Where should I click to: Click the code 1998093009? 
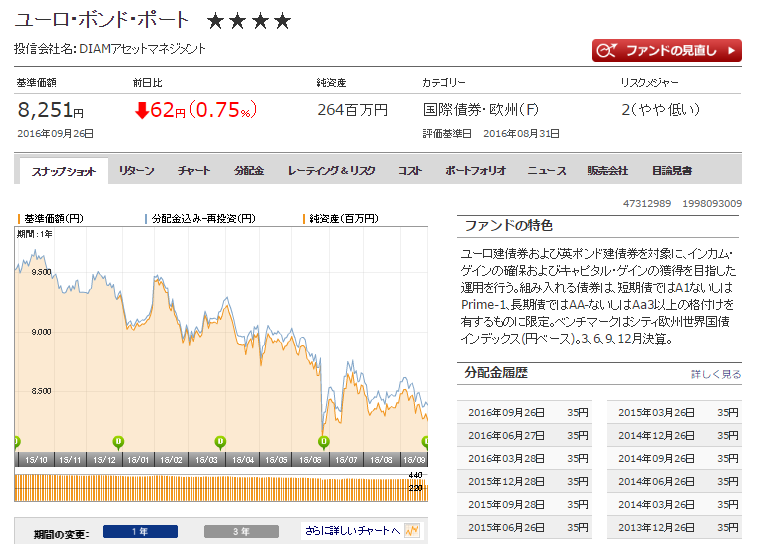(712, 203)
